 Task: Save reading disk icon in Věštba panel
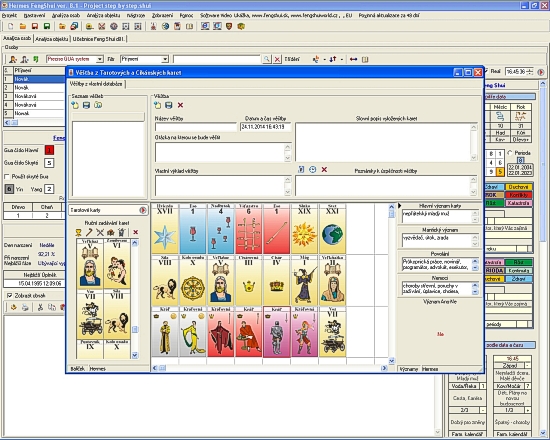pos(169,105)
